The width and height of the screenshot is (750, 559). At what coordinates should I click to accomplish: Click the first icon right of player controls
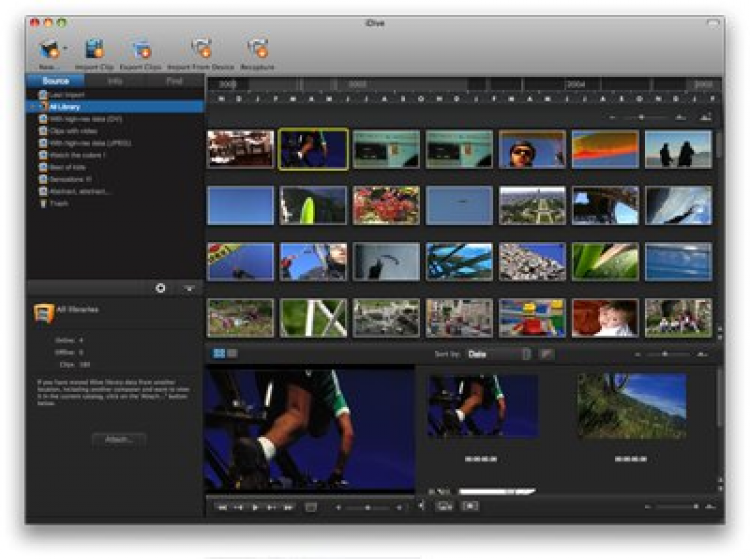tap(445, 506)
